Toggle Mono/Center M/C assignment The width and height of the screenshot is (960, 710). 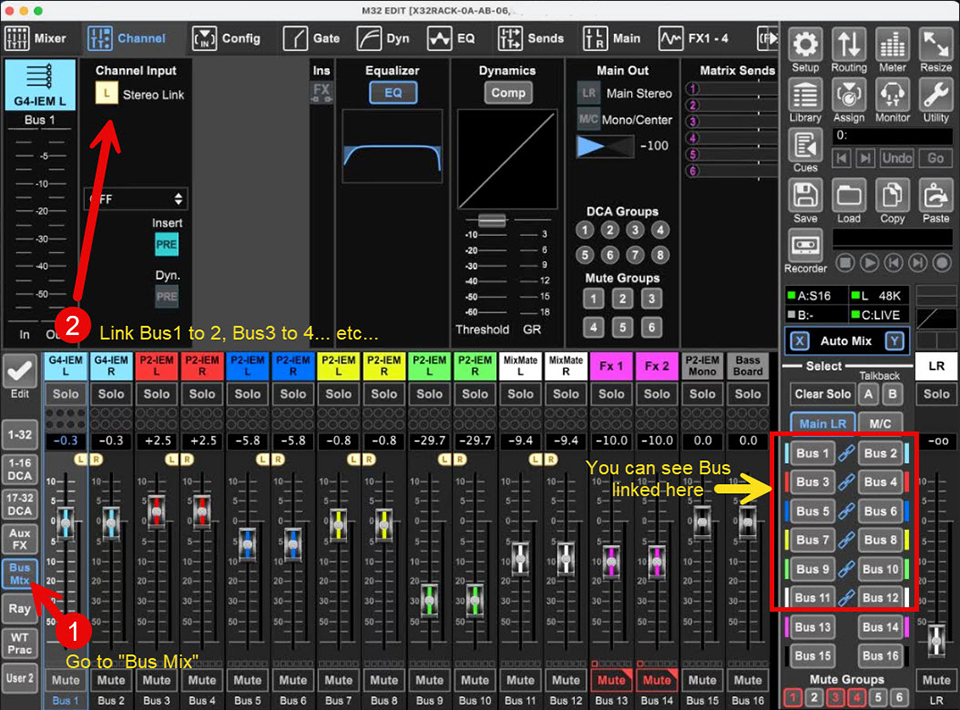coord(588,119)
